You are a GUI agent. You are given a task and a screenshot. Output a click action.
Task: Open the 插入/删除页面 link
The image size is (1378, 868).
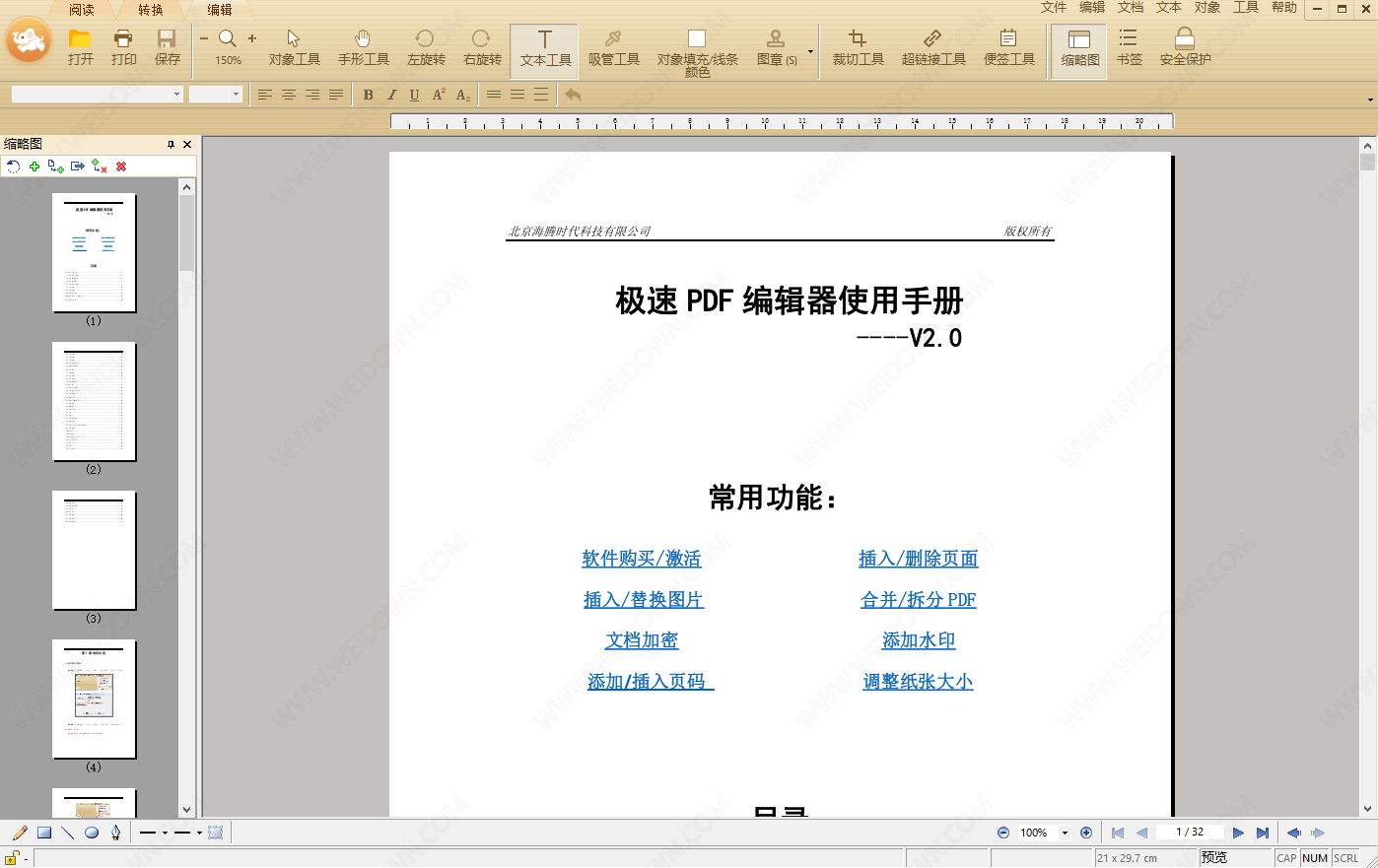tap(918, 559)
